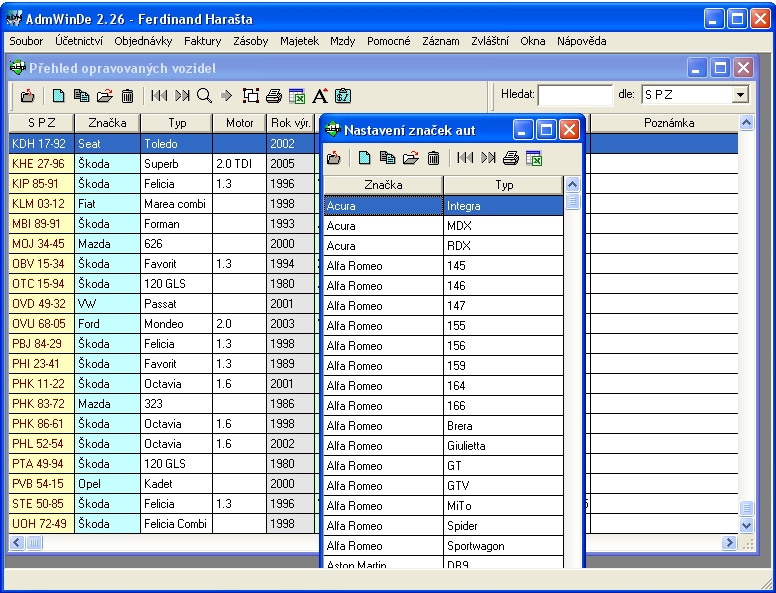
Task: Click the Motor column header
Action: (x=240, y=123)
